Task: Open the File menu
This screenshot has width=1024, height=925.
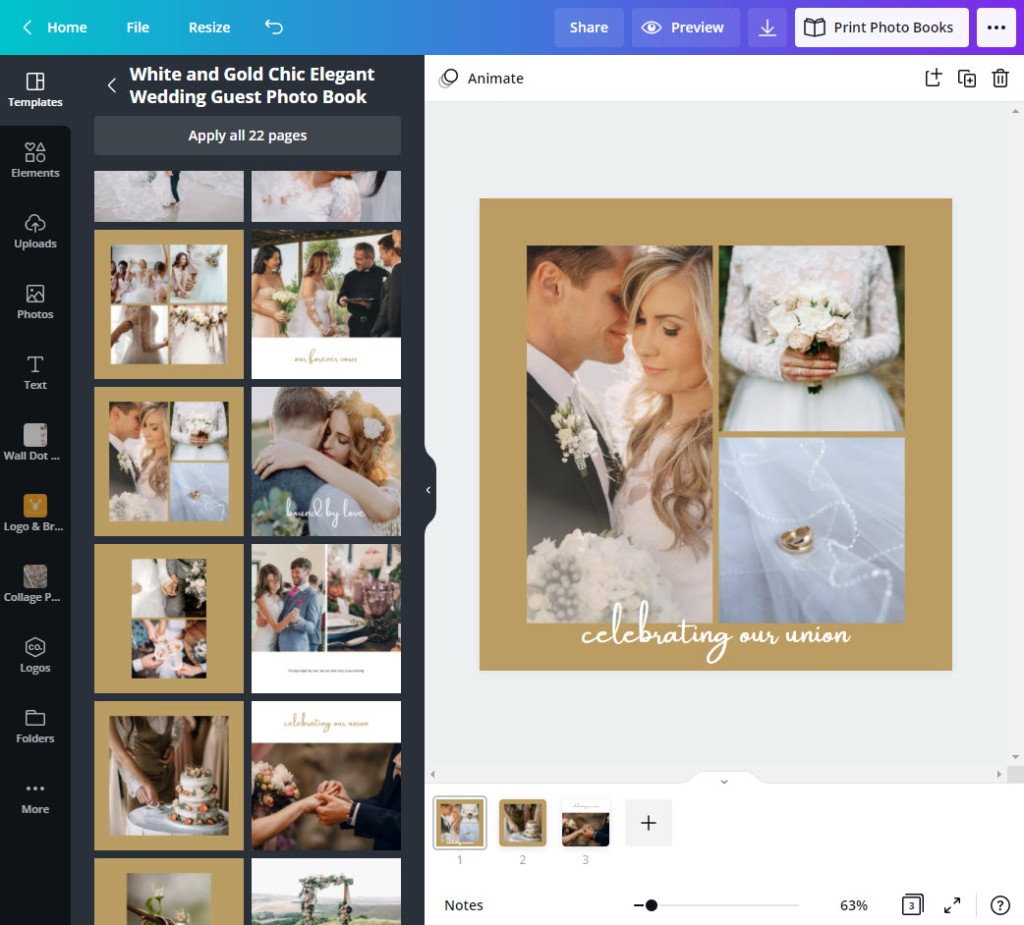Action: pyautogui.click(x=138, y=27)
